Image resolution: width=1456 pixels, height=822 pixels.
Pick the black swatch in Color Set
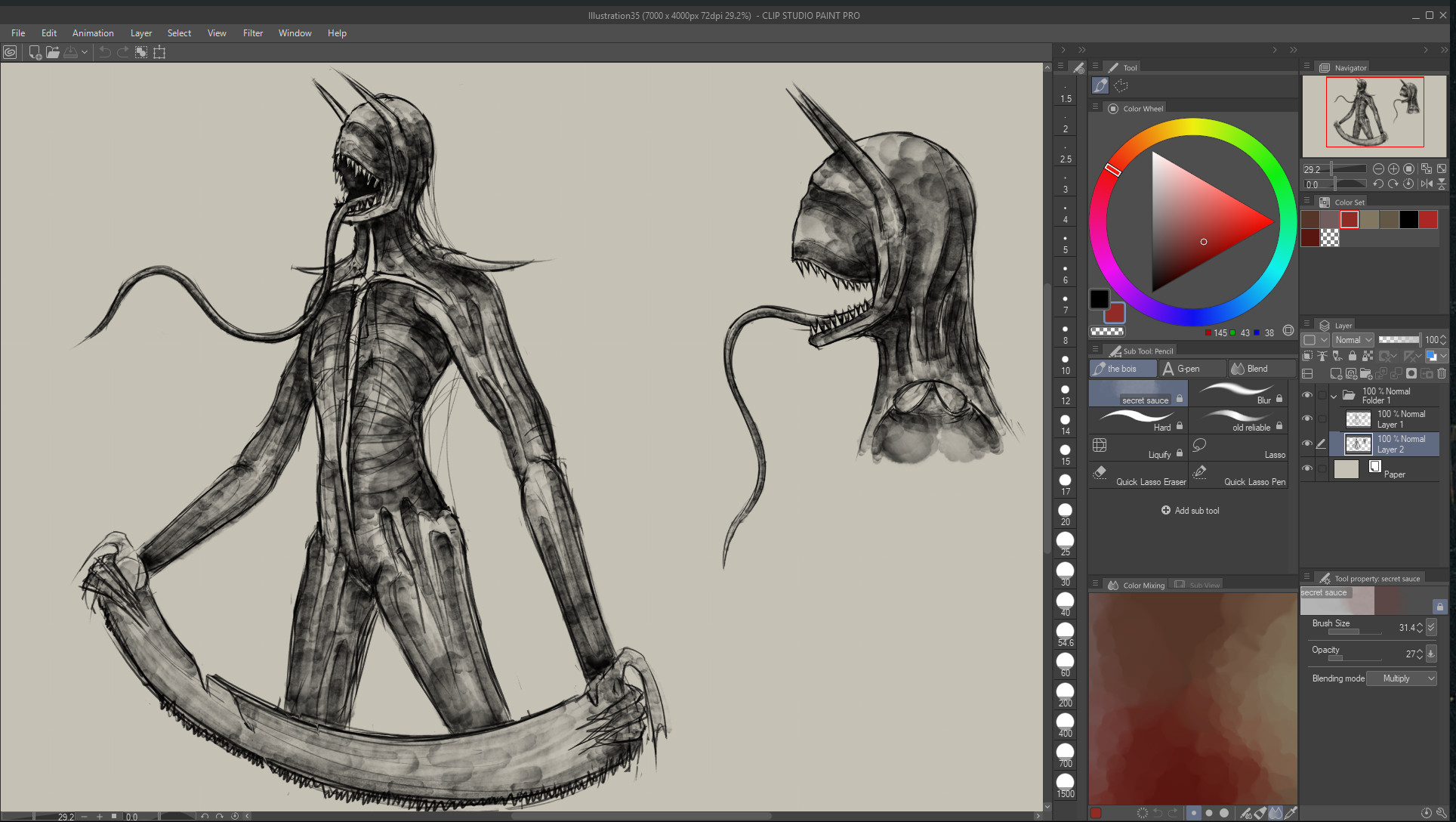(1408, 219)
